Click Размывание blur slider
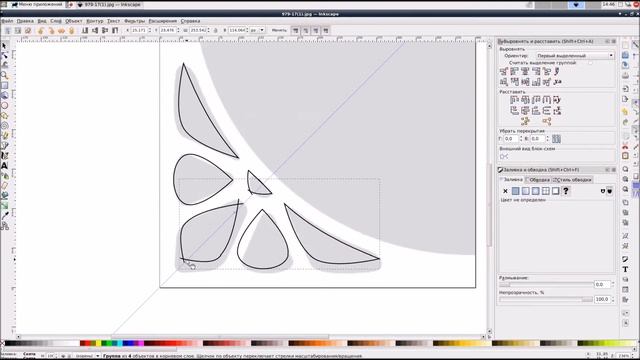Screen dimensions: 640x360 546,284
